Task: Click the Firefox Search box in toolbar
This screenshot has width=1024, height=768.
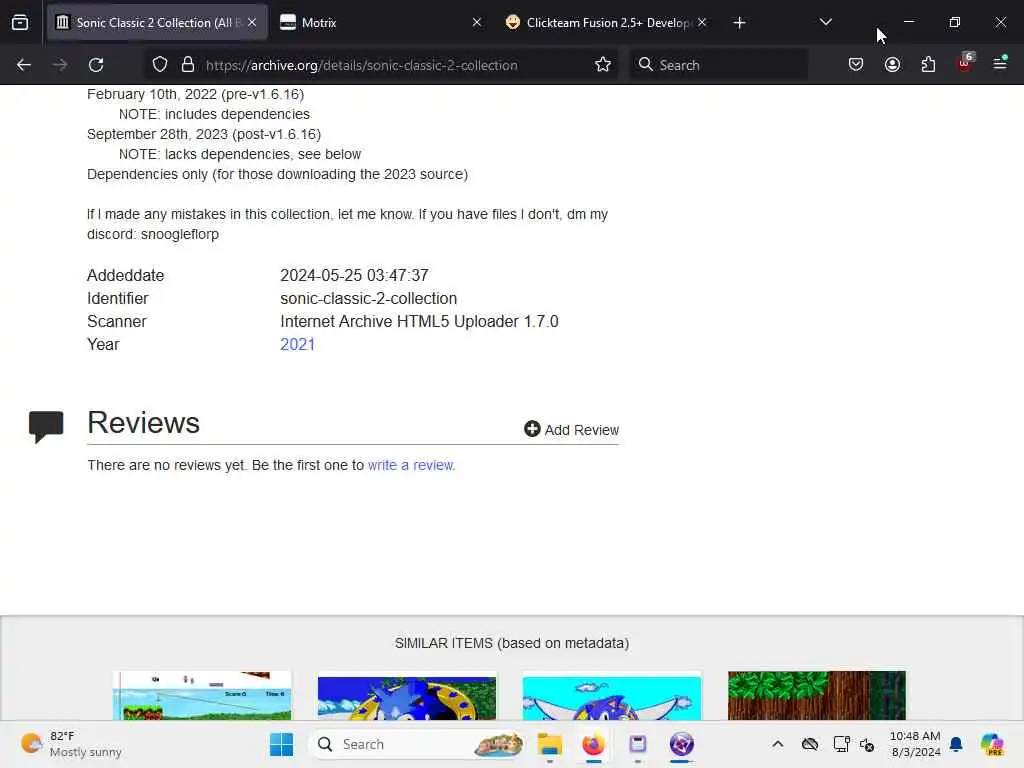Action: point(718,65)
